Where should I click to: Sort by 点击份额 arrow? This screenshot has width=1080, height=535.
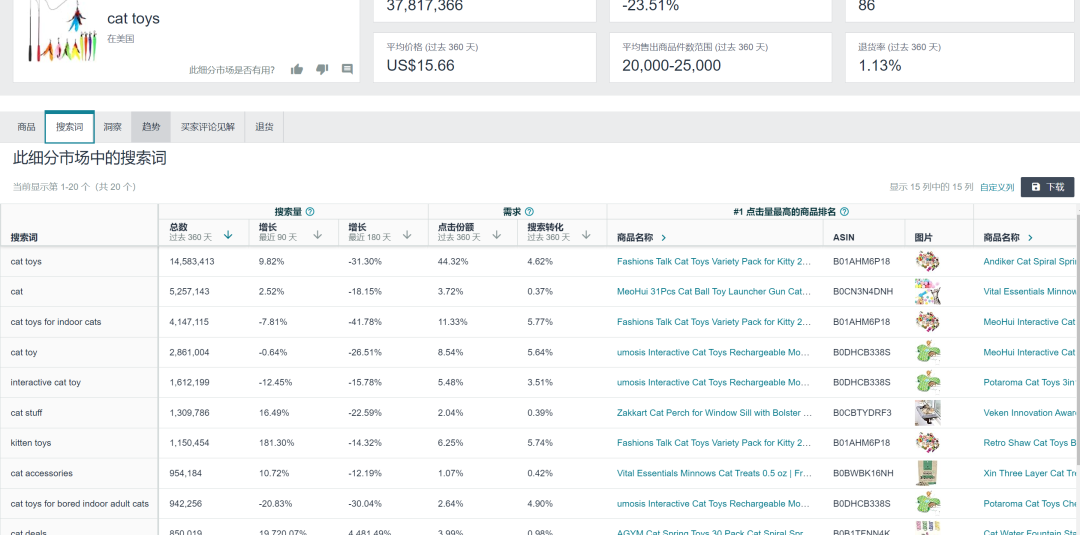[x=497, y=235]
